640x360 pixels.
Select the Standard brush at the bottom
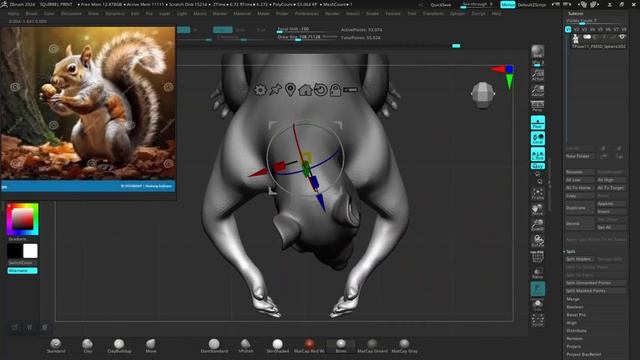[x=56, y=345]
